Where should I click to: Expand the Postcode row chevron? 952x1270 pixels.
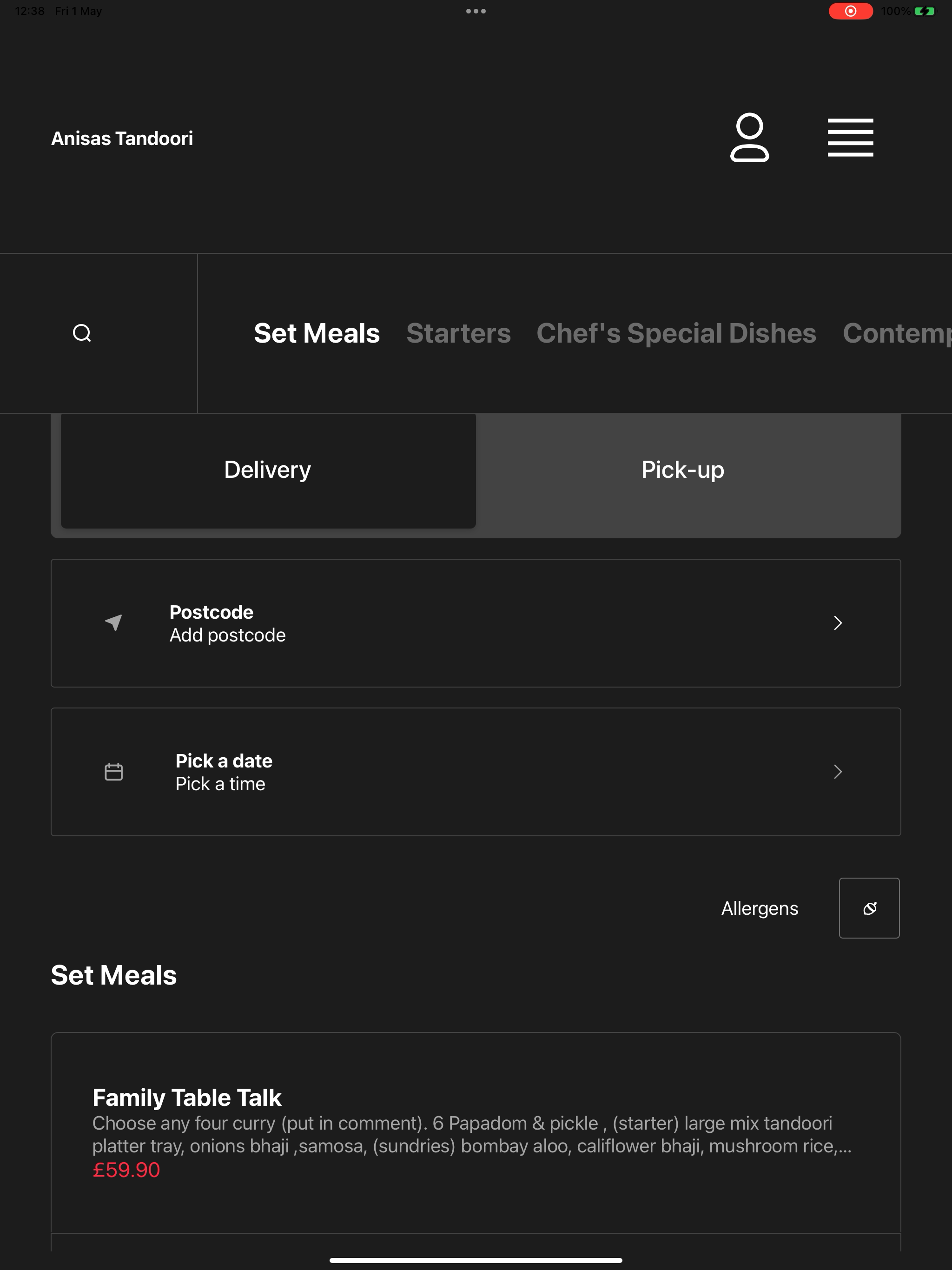[x=838, y=623]
